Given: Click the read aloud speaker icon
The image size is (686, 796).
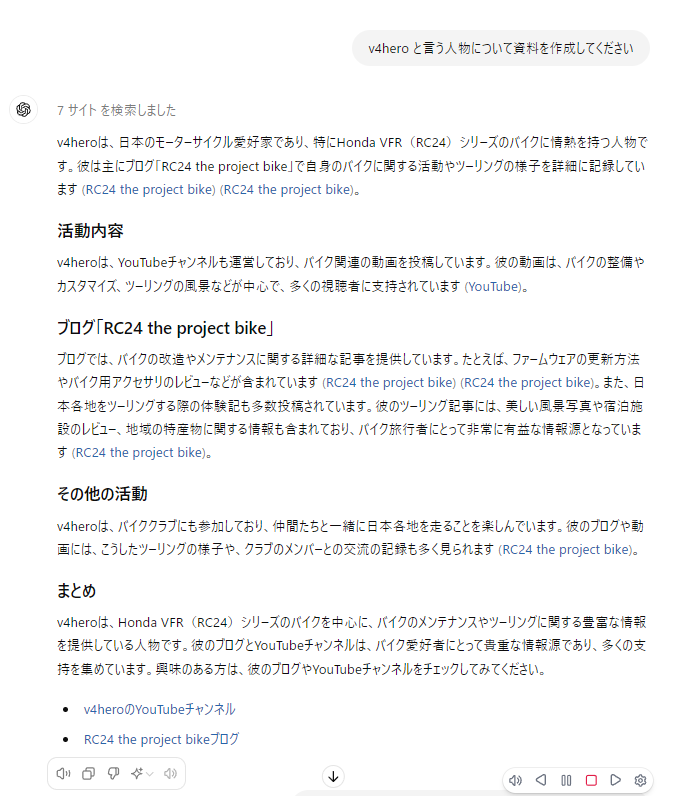Looking at the screenshot, I should [x=63, y=773].
